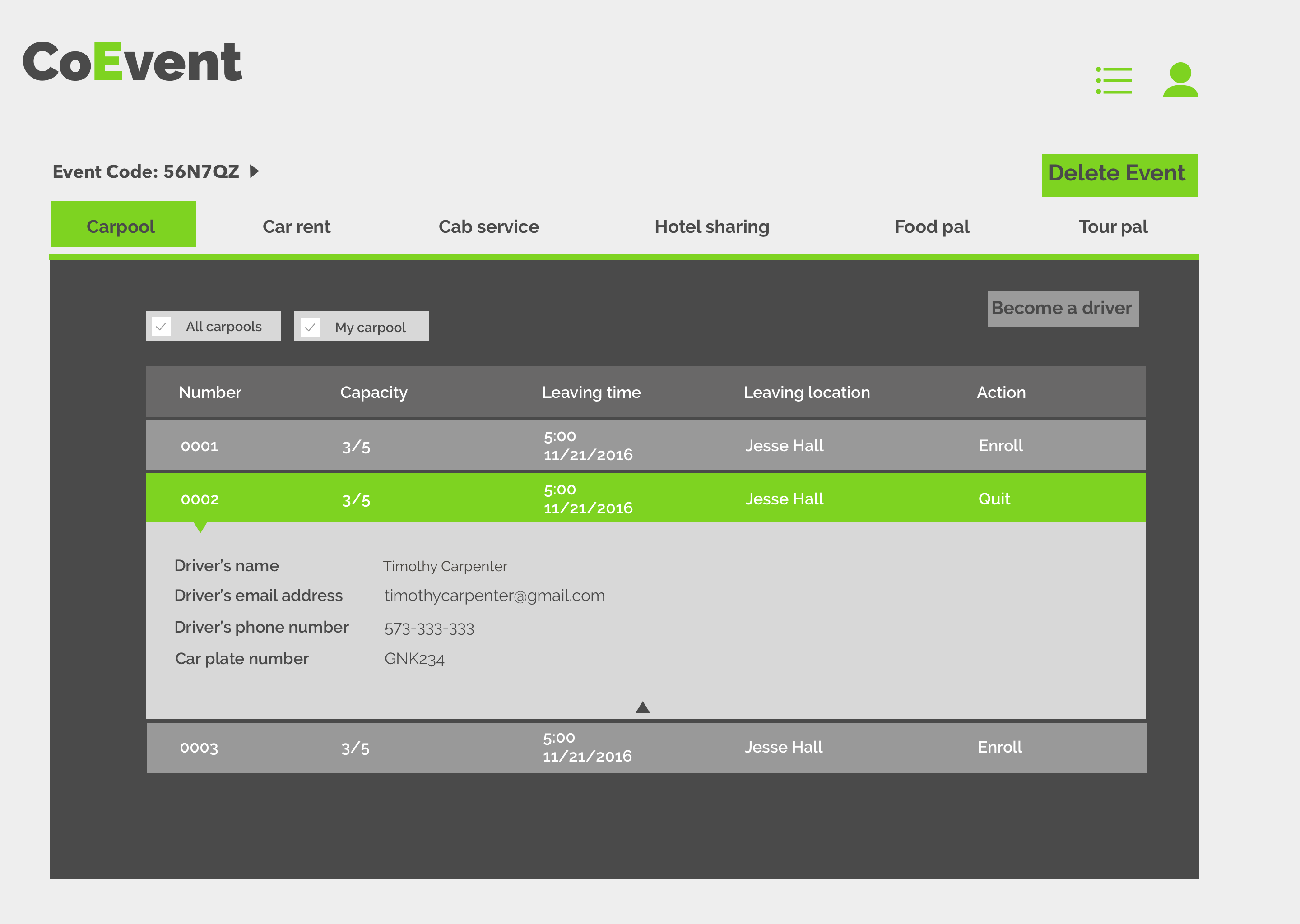Open the Tour pal tab
This screenshot has height=924, width=1300.
(1113, 226)
